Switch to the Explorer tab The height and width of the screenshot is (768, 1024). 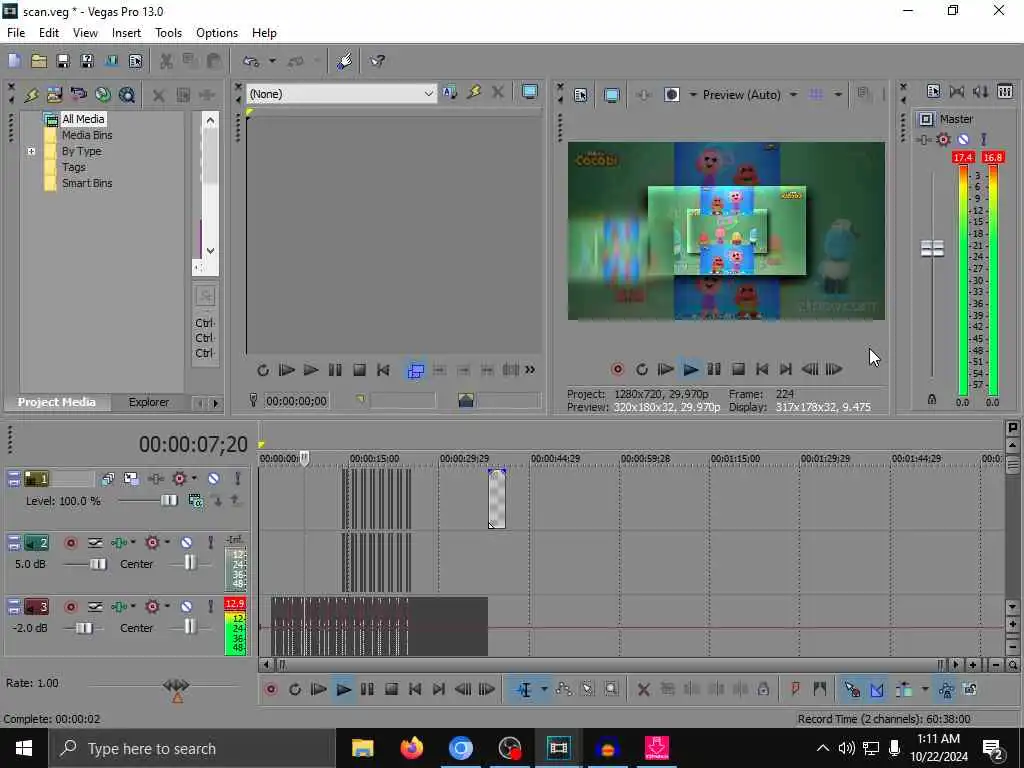click(148, 402)
